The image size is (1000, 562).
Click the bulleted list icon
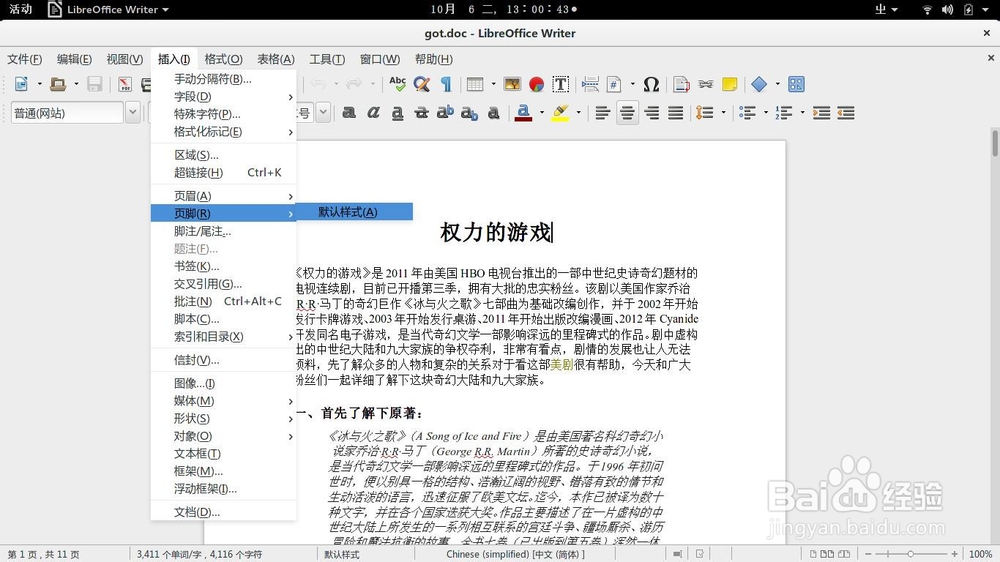(747, 113)
